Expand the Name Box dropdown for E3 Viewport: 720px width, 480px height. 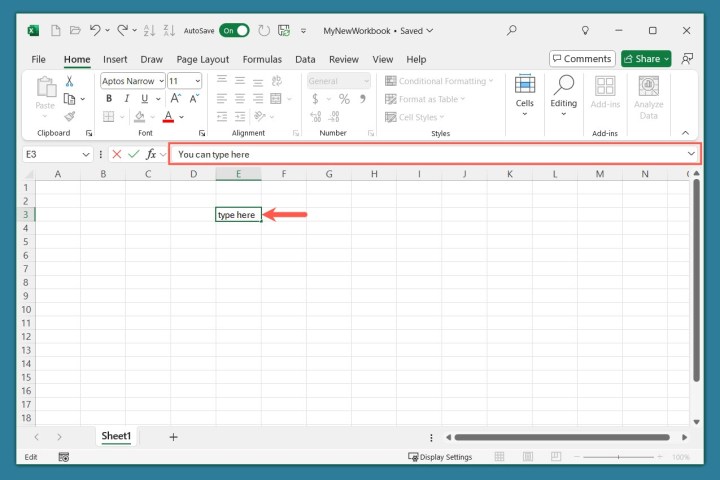coord(86,154)
